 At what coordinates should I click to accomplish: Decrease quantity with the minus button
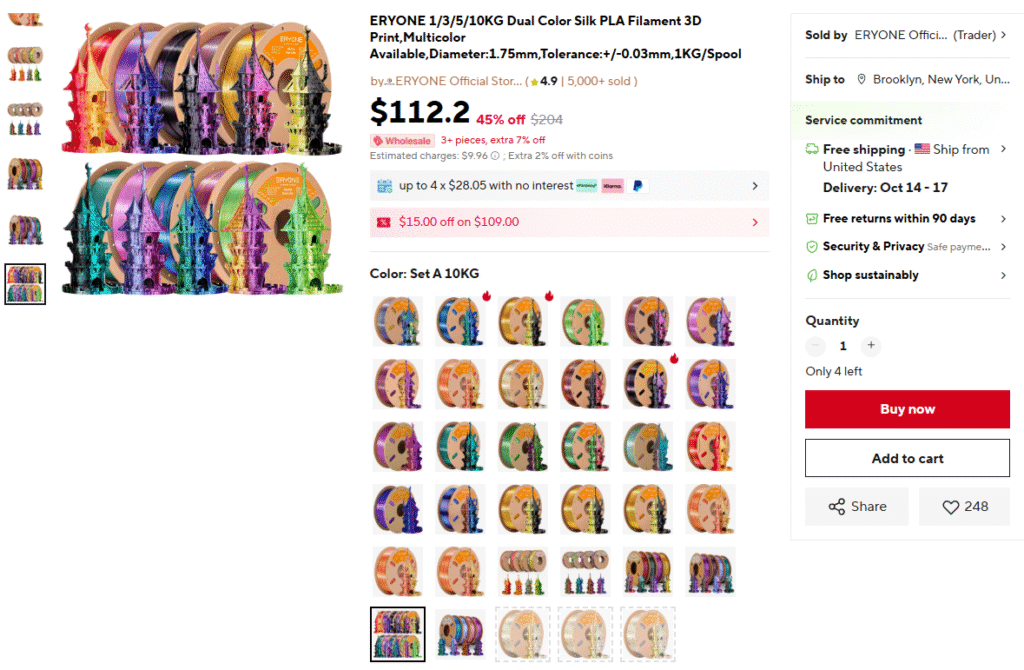(x=816, y=346)
